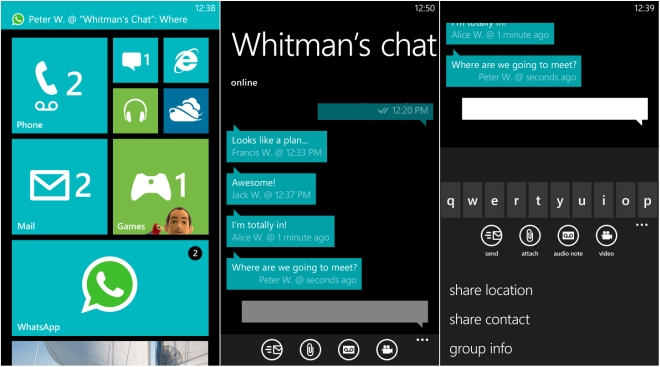Tap attach paperclip icon in middle chat app bar
The height and width of the screenshot is (367, 660).
tap(310, 349)
